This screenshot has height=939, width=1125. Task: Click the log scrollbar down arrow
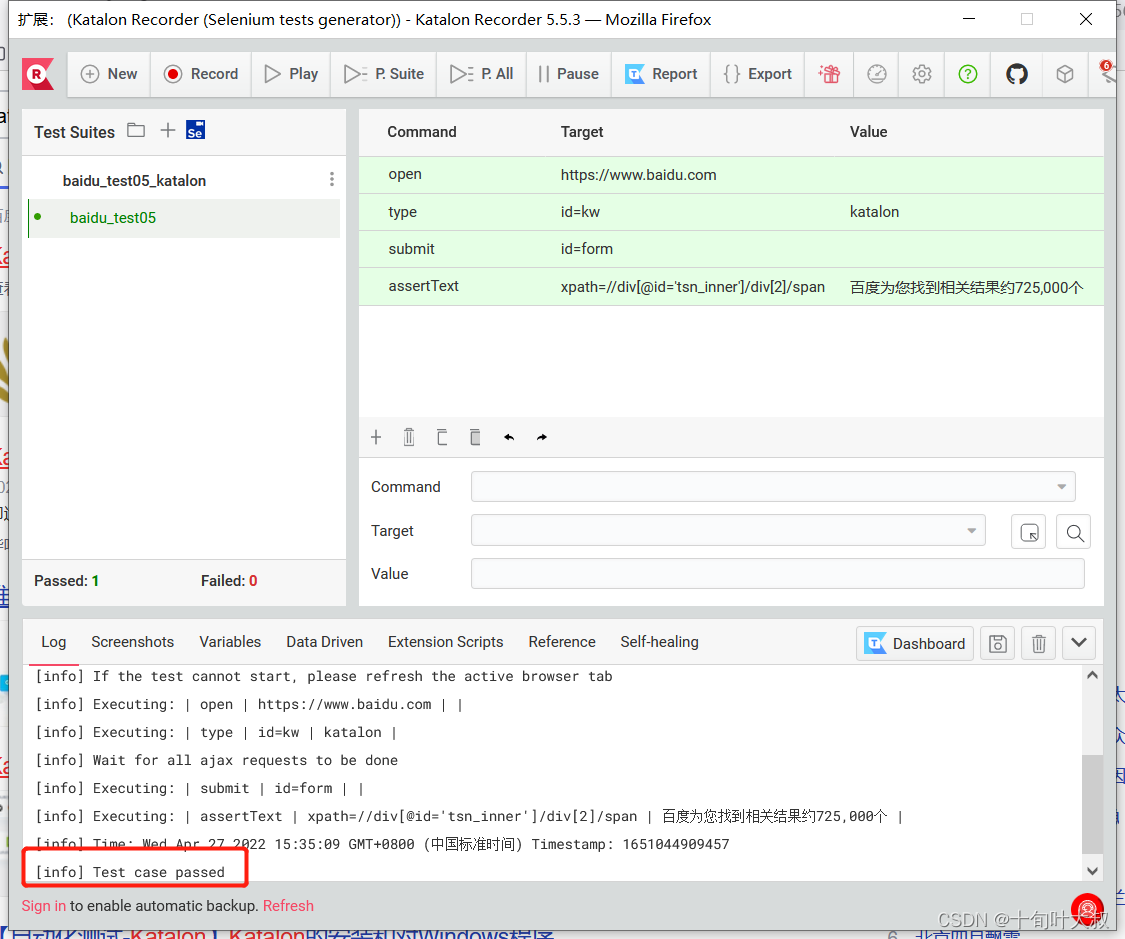tap(1092, 871)
